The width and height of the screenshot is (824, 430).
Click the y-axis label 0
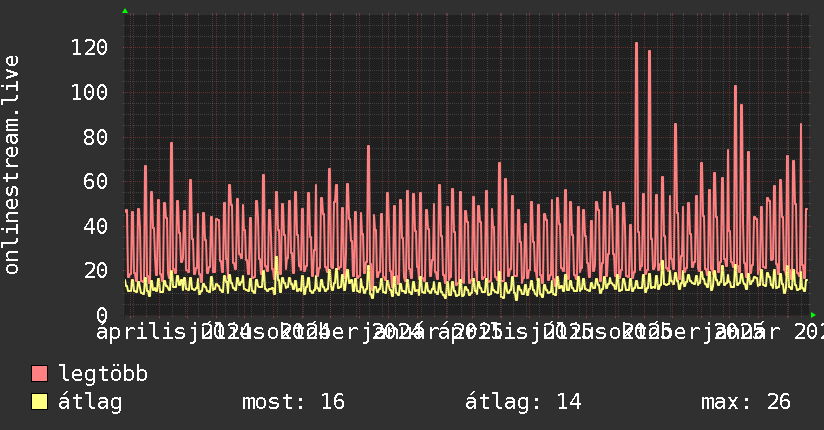click(x=102, y=315)
